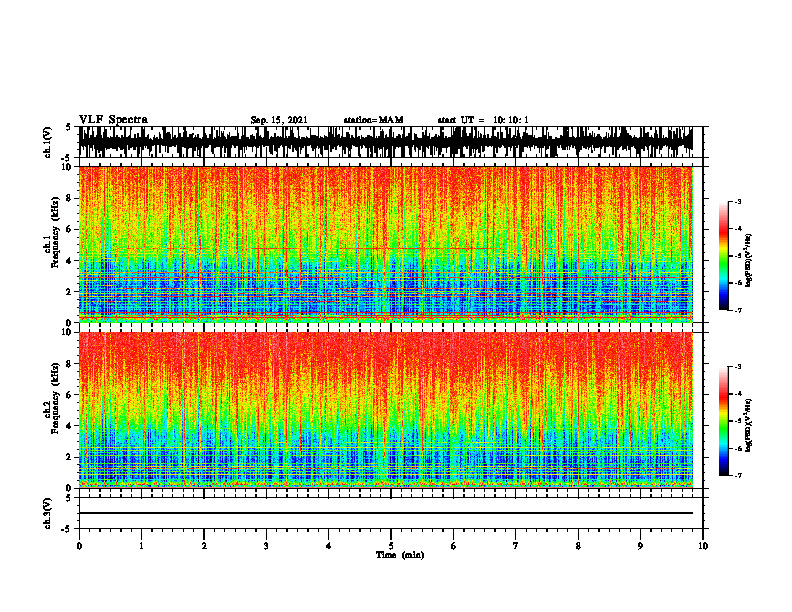Click the ch.1(V) waveform axis label
Screen dimensions: 792x612
[47, 142]
